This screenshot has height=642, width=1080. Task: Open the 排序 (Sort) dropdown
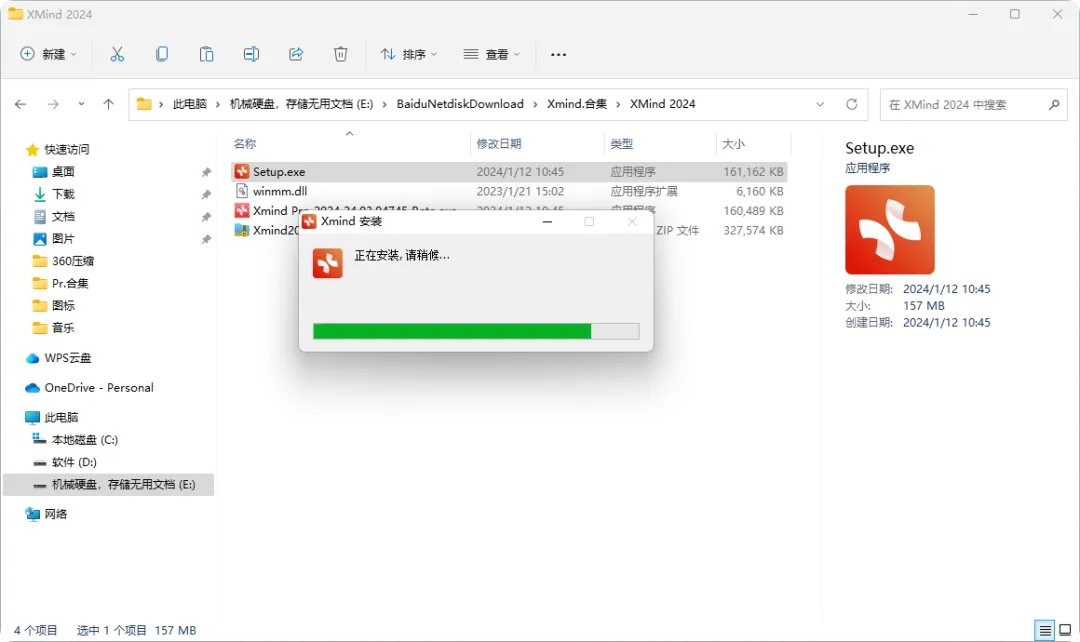coord(409,54)
